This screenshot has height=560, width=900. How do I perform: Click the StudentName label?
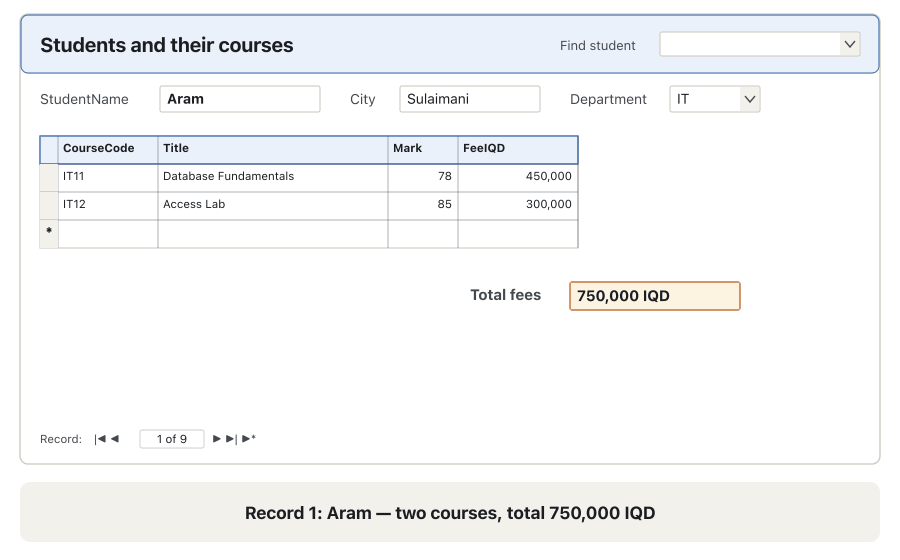(x=84, y=99)
